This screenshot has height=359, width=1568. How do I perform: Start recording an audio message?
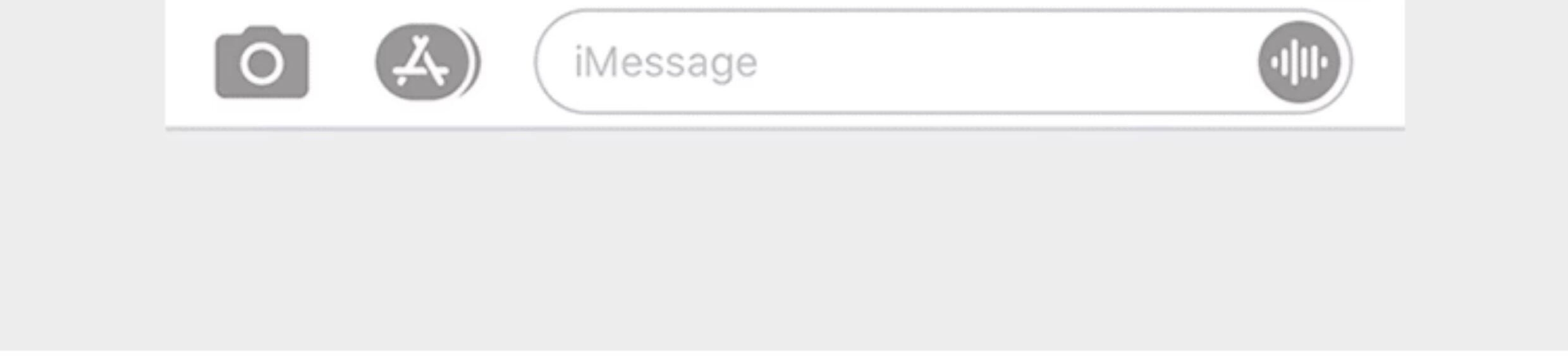pyautogui.click(x=1299, y=62)
